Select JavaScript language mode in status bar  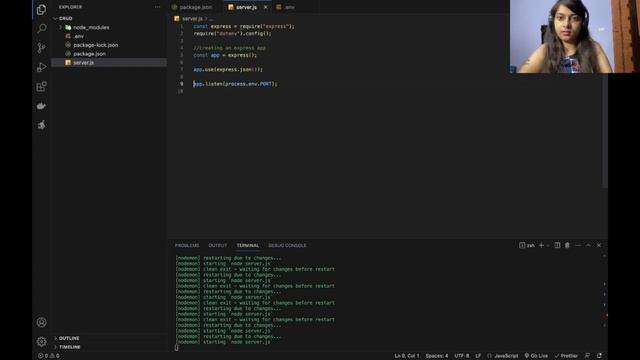pos(503,356)
